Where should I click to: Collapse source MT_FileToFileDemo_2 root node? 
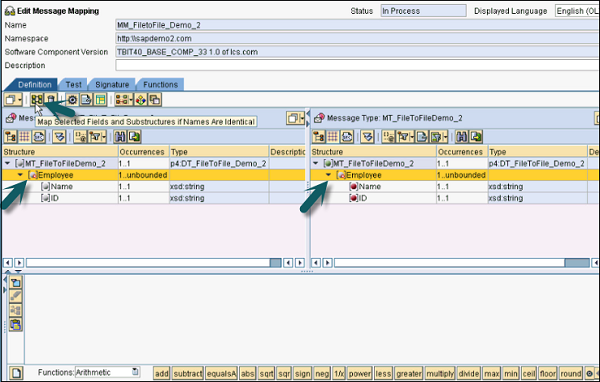(x=7, y=163)
